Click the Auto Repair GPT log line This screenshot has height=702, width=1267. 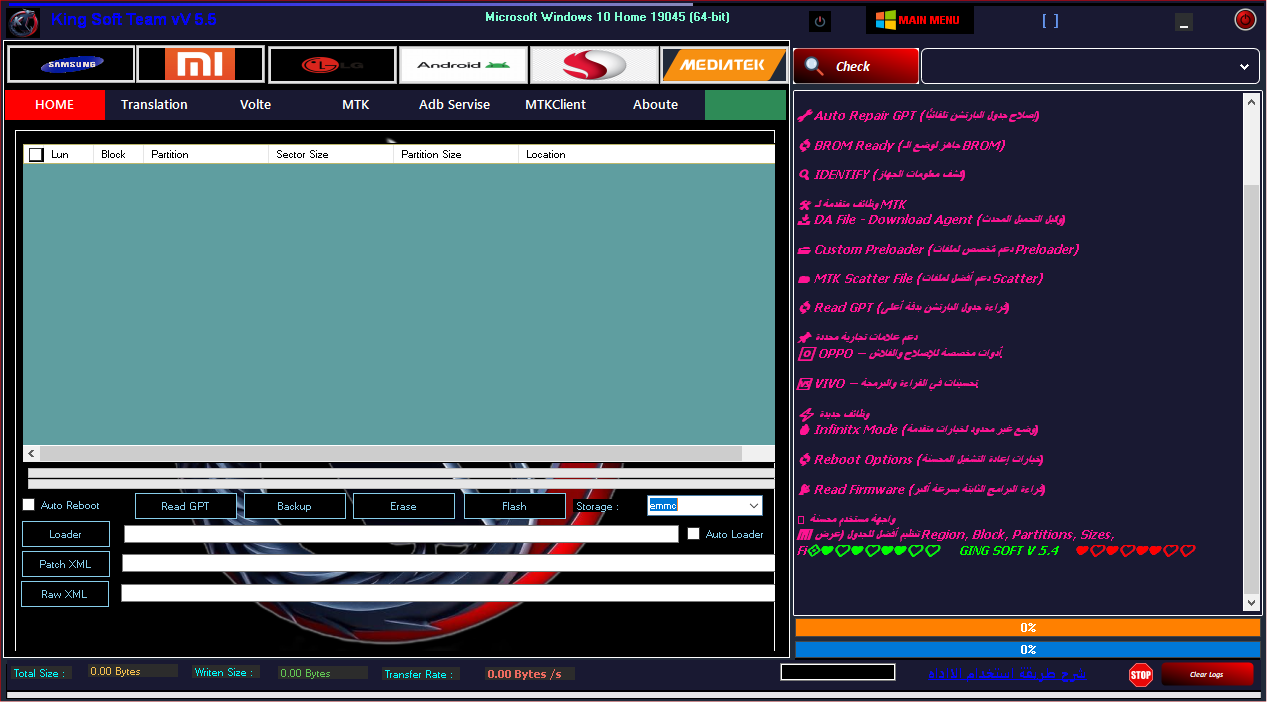(x=919, y=116)
